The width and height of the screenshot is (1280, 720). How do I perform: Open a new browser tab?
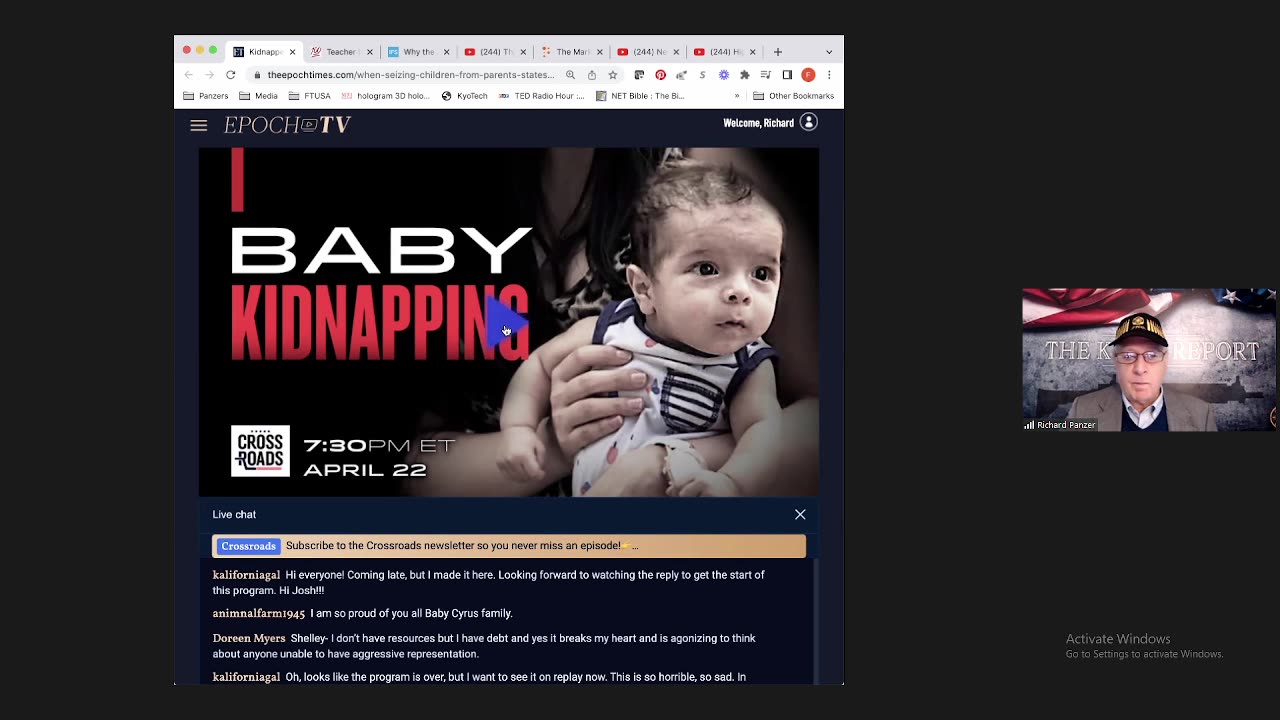[x=778, y=52]
